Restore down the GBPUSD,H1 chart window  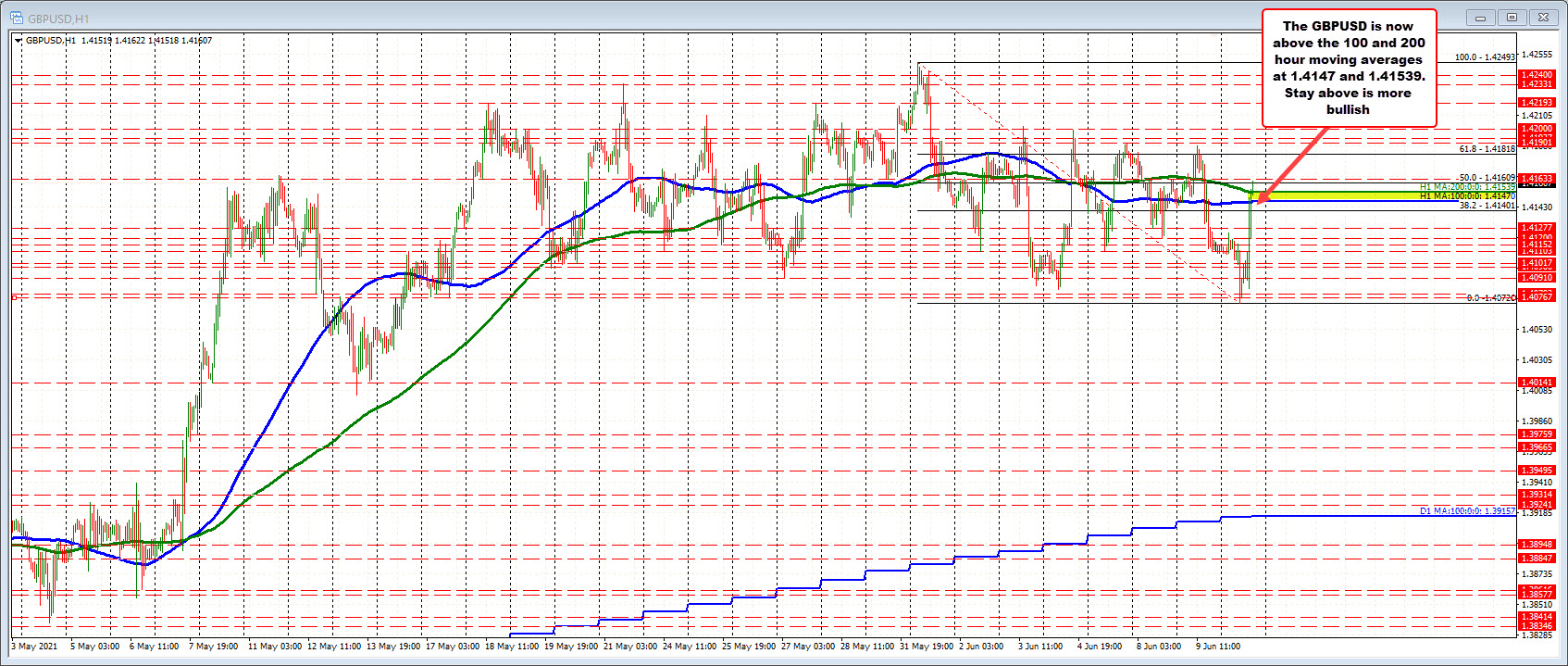tap(1512, 18)
